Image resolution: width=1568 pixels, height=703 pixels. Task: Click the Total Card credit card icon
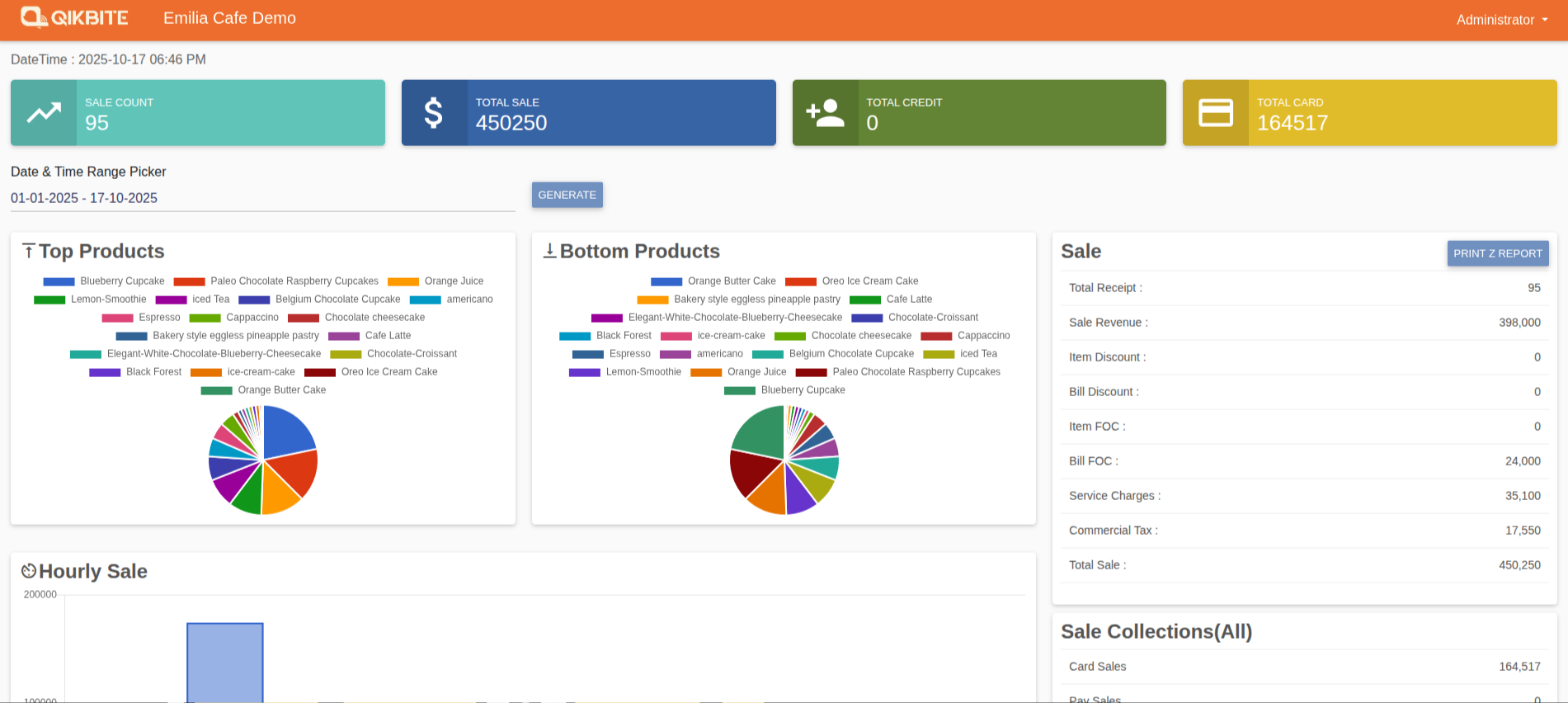pos(1215,113)
